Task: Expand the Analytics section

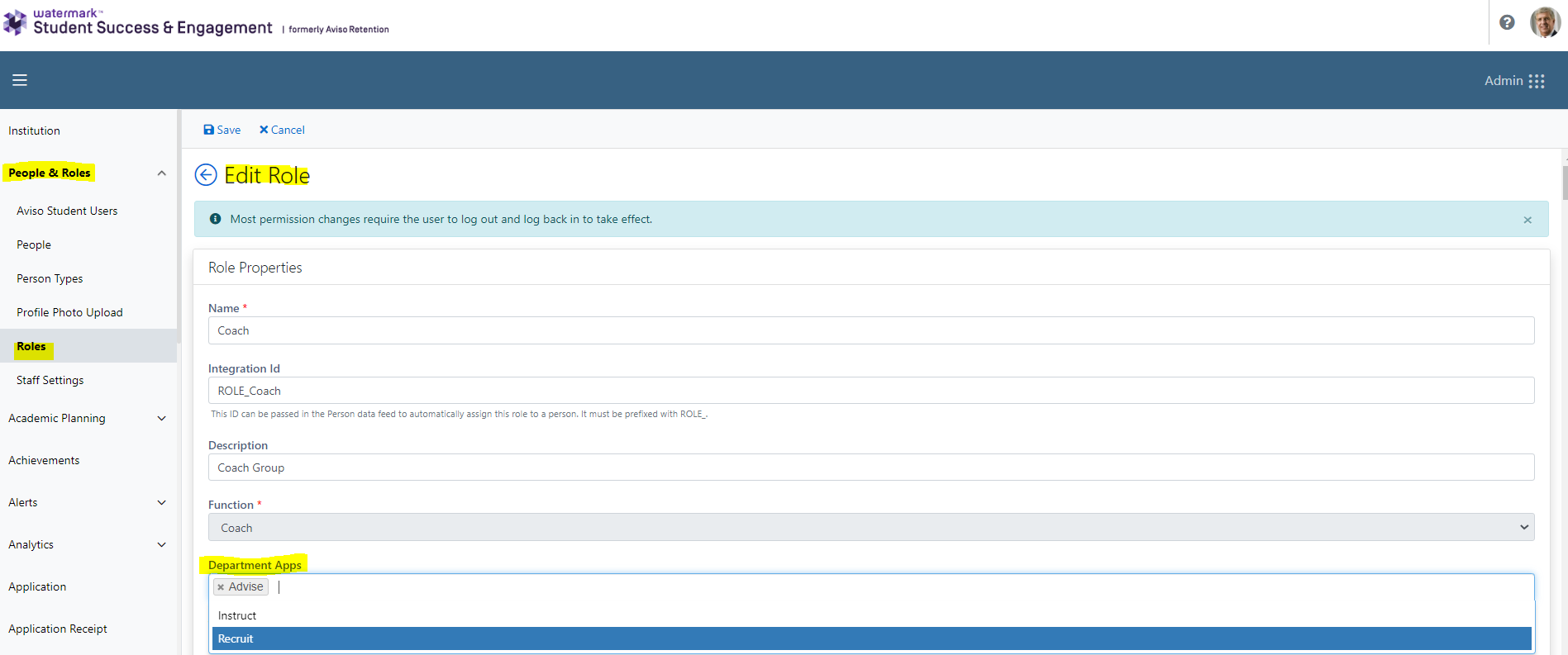Action: coord(162,544)
